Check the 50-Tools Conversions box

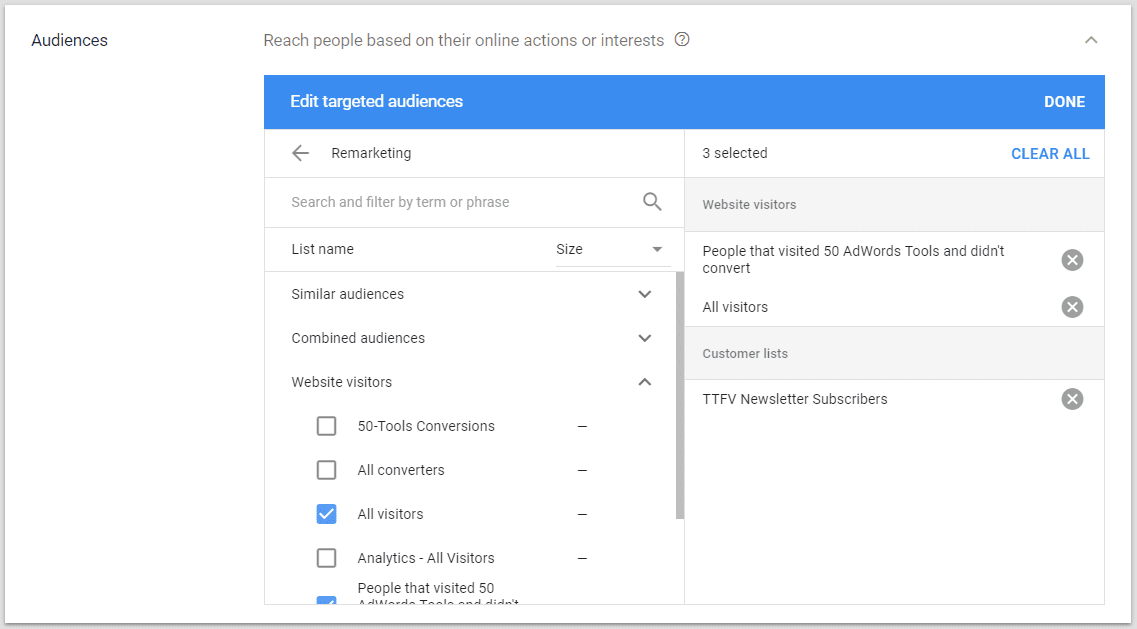point(326,426)
